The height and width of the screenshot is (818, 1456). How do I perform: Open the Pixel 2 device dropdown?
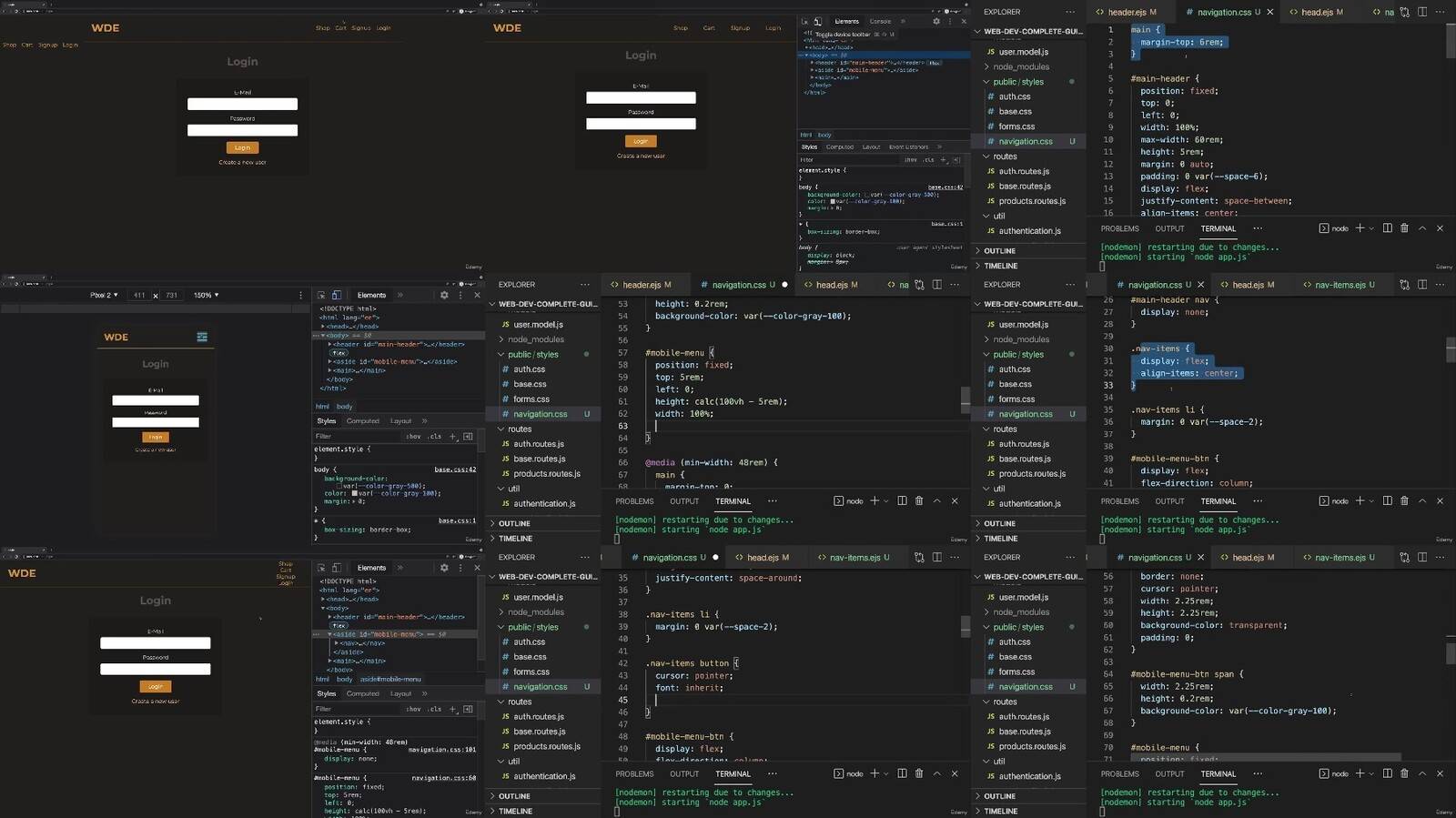104,295
